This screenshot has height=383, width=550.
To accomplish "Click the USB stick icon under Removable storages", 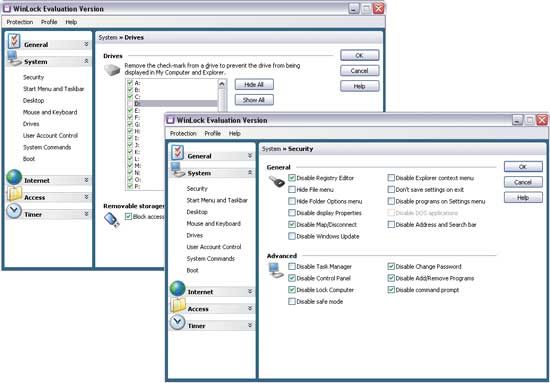I will (112, 220).
